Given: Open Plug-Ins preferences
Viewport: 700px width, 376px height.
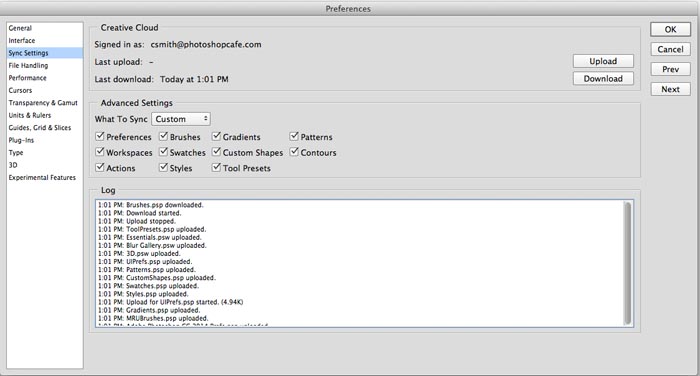Looking at the screenshot, I should (45, 140).
